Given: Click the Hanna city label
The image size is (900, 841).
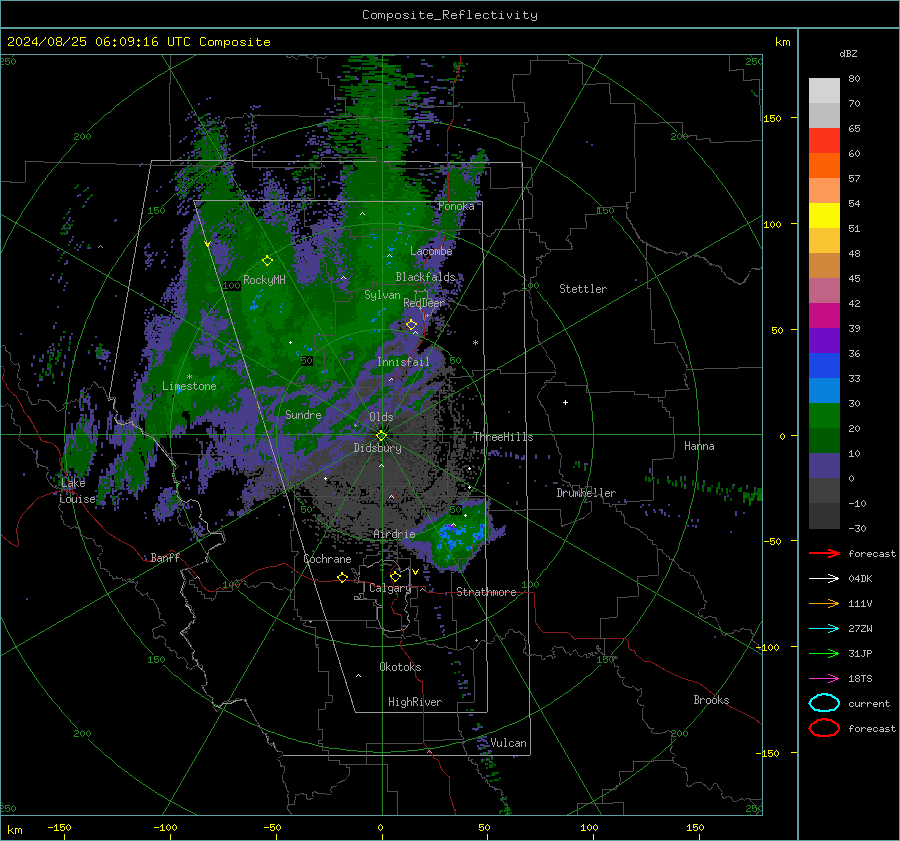Looking at the screenshot, I should (699, 445).
